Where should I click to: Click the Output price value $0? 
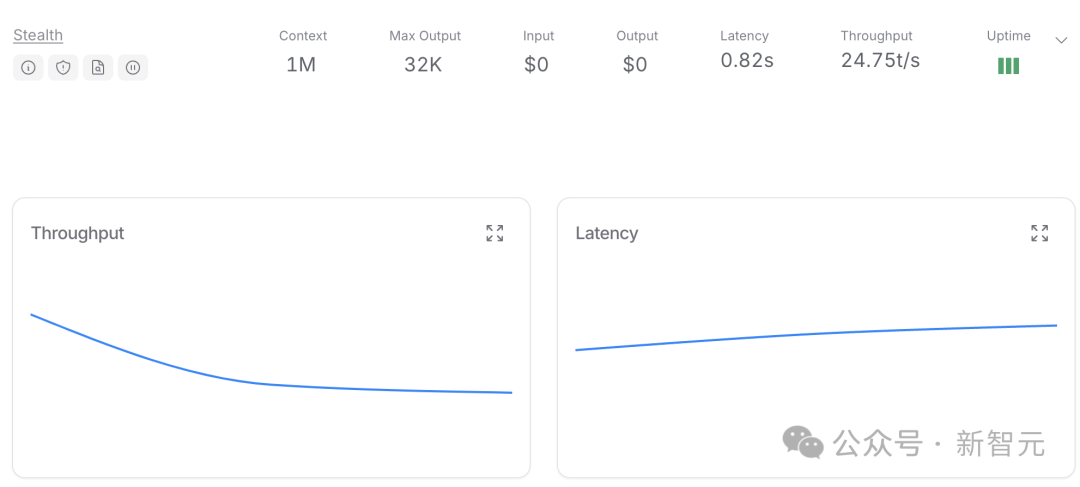[635, 65]
